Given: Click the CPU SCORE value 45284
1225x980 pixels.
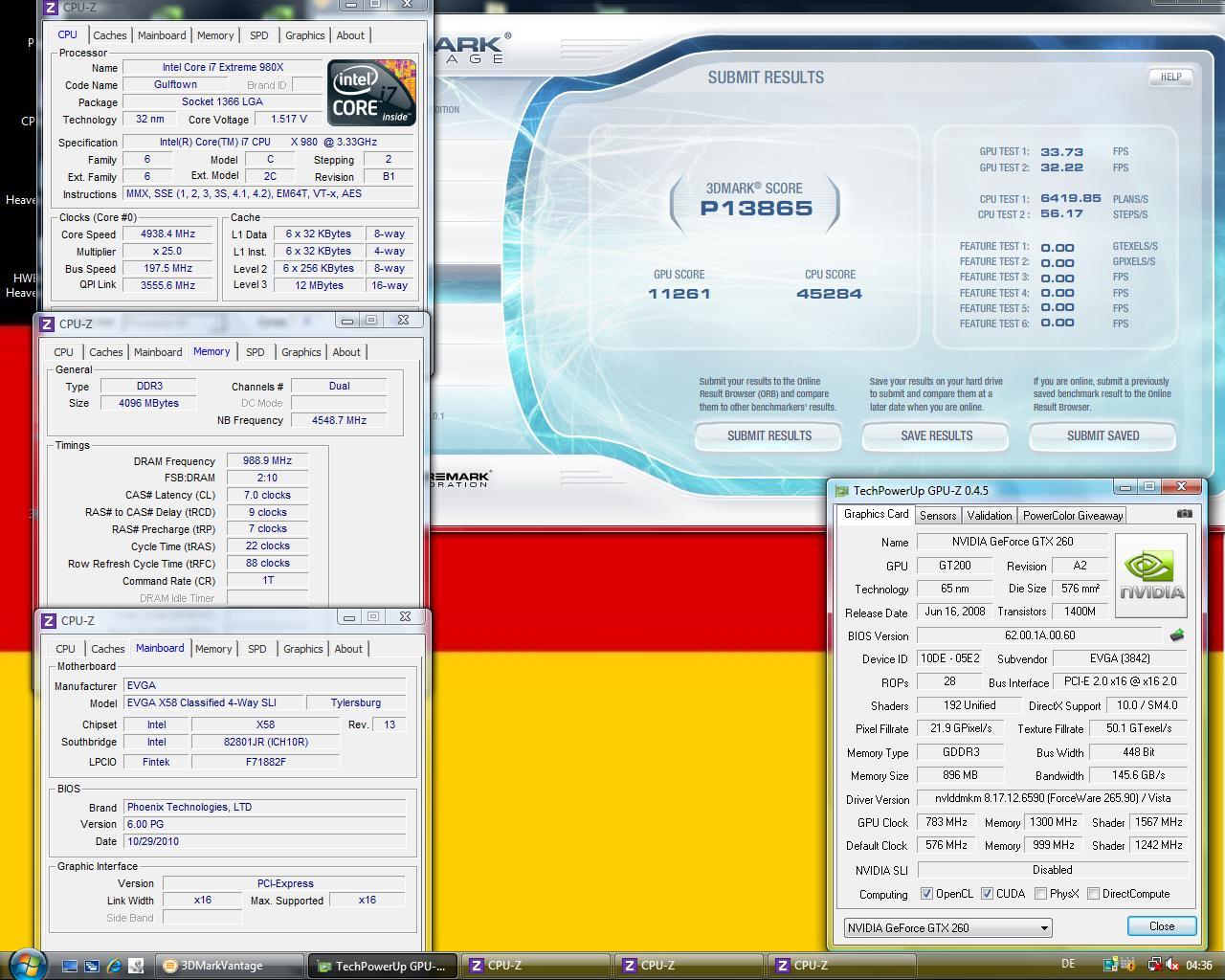Looking at the screenshot, I should (x=829, y=294).
